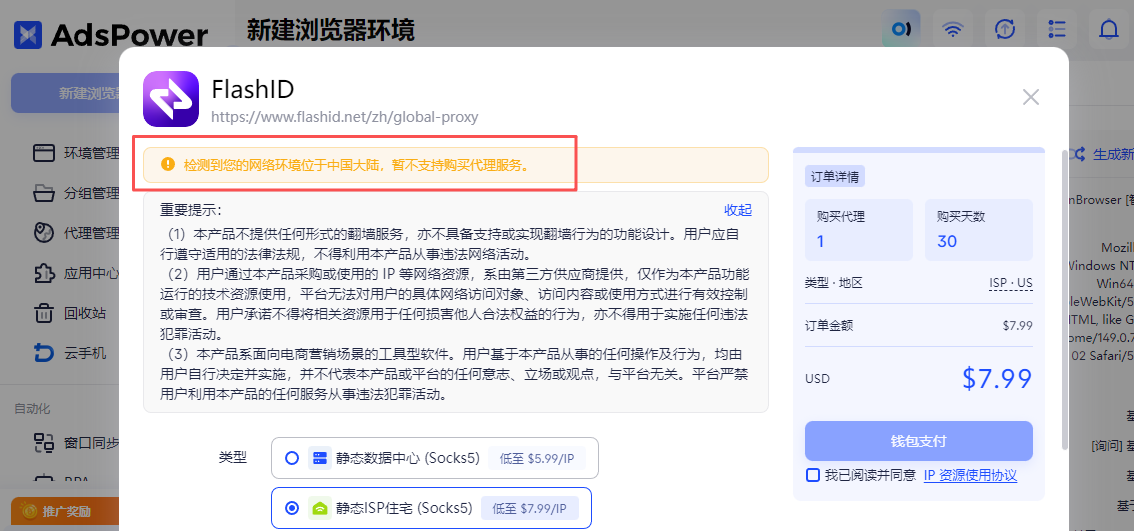1134x531 pixels.
Task: Open 云手机 in the sidebar menu
Action: [x=85, y=353]
